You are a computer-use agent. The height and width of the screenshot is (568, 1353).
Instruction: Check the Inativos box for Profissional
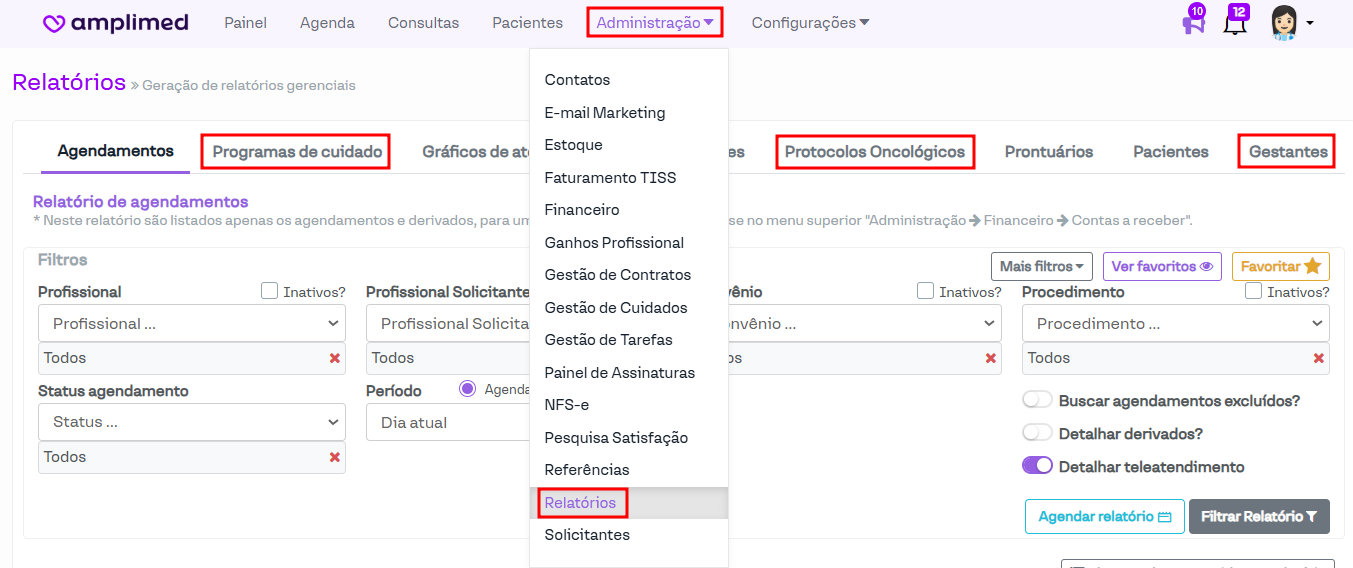coord(269,291)
